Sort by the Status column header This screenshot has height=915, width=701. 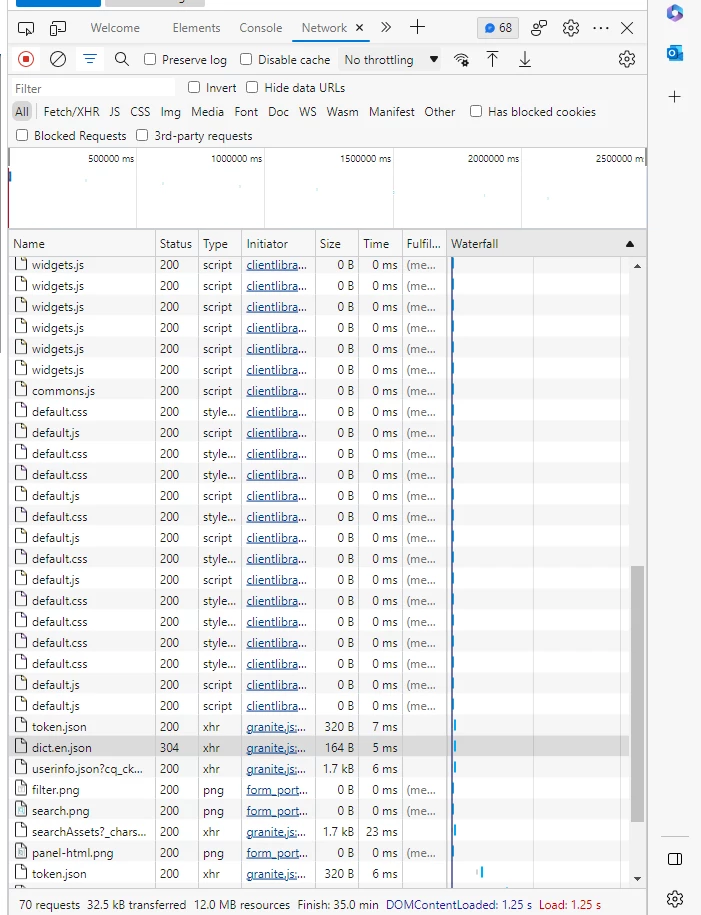click(176, 244)
